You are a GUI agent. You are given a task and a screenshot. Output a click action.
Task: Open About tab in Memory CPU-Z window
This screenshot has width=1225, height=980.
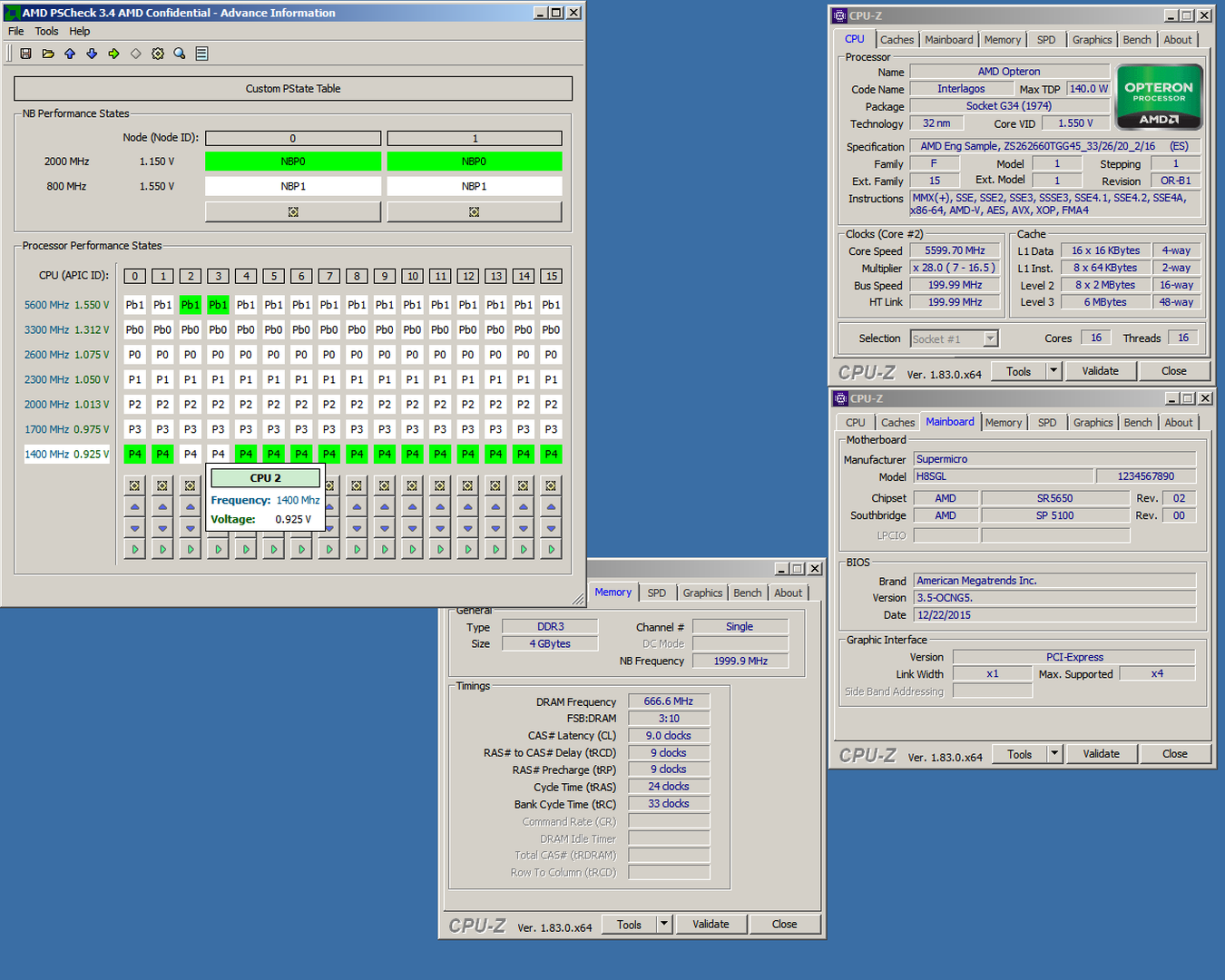pyautogui.click(x=788, y=593)
